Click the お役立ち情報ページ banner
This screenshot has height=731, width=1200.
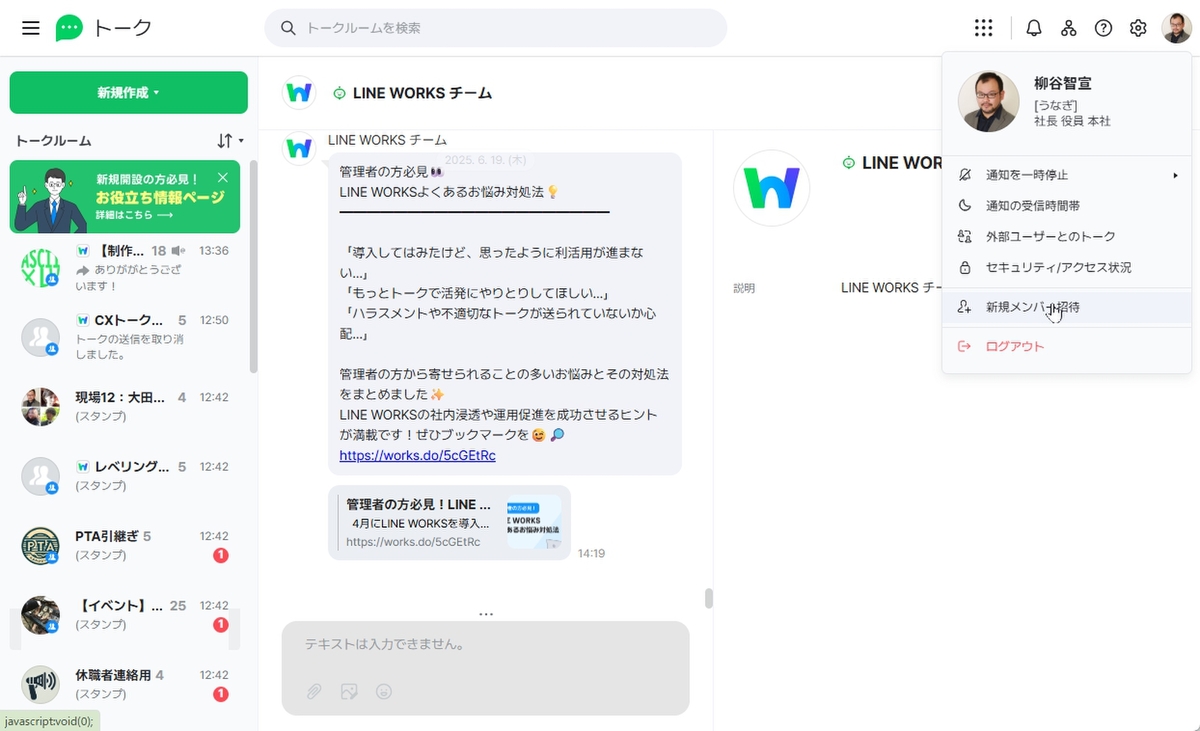pyautogui.click(x=125, y=197)
